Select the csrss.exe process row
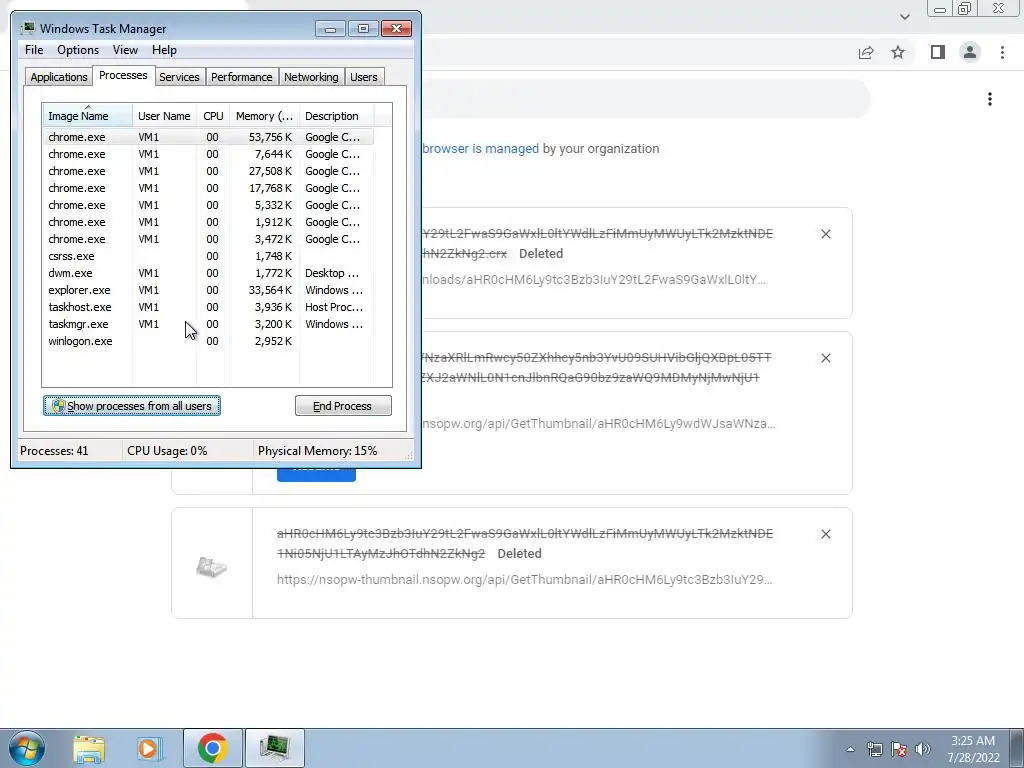 208,256
